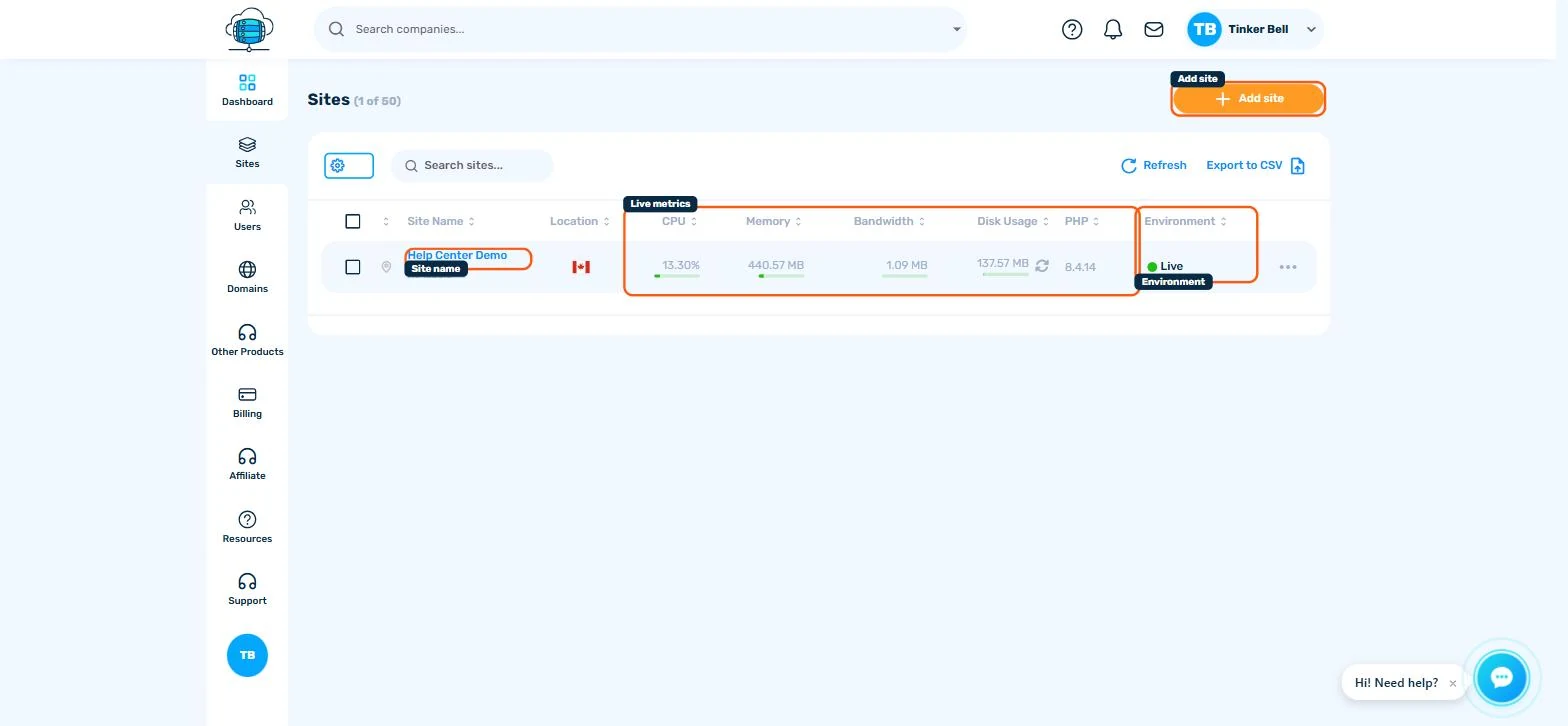Dismiss the "Hi! Need help?" popup
1568x726 pixels.
(x=1453, y=683)
